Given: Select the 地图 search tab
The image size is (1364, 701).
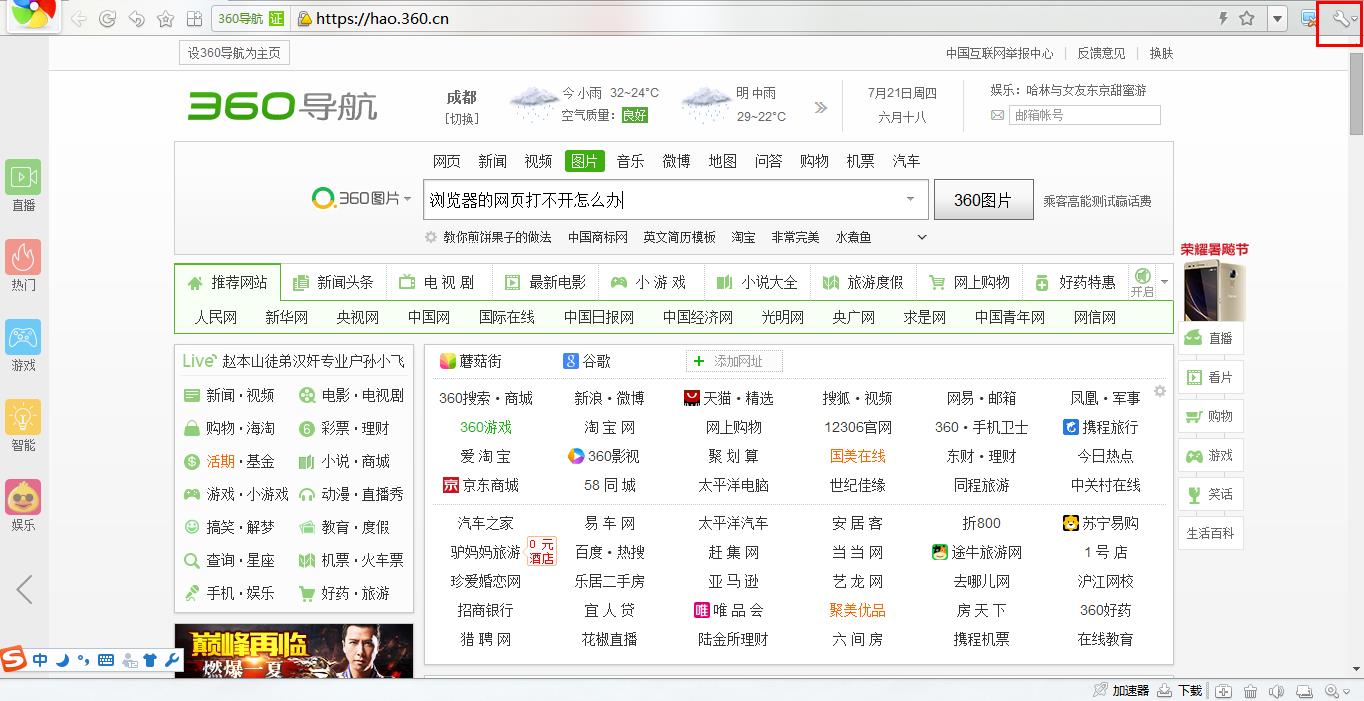Looking at the screenshot, I should pyautogui.click(x=722, y=161).
